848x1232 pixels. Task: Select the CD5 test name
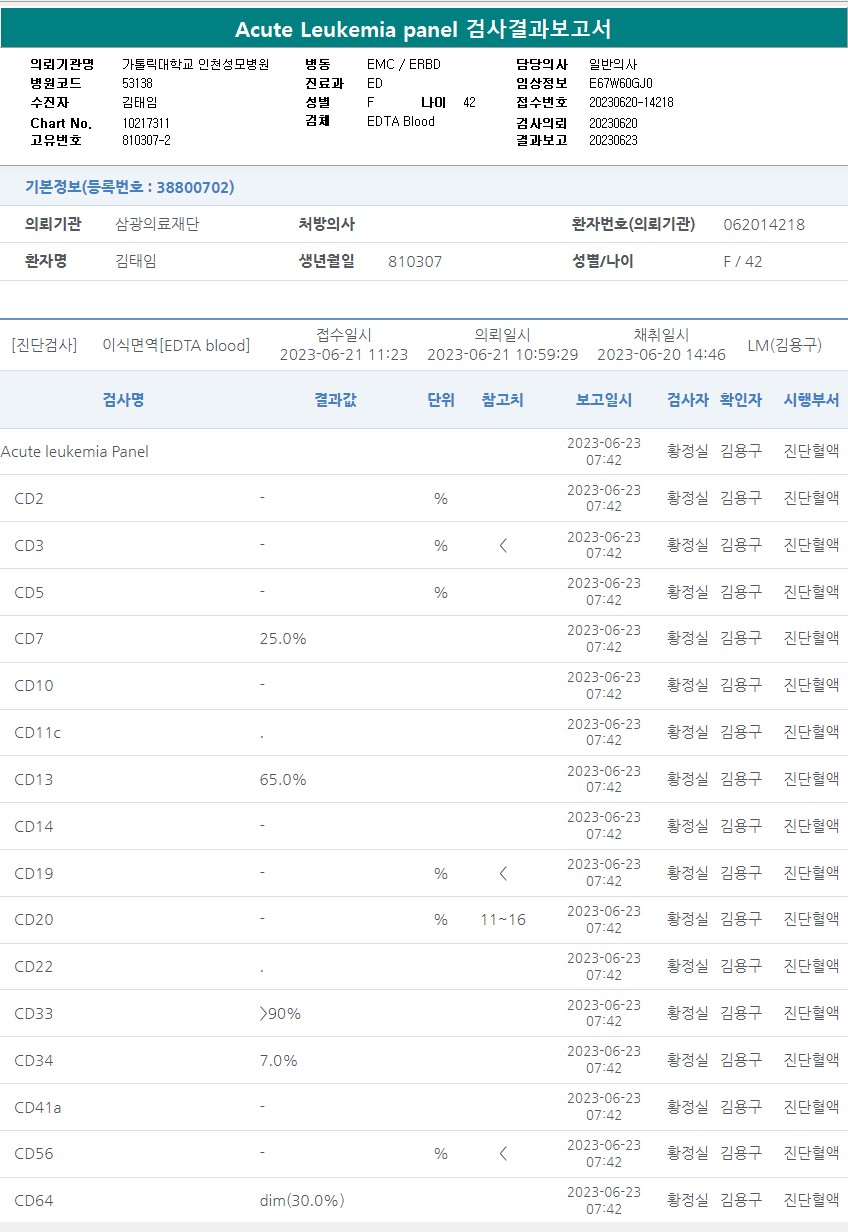click(x=29, y=592)
